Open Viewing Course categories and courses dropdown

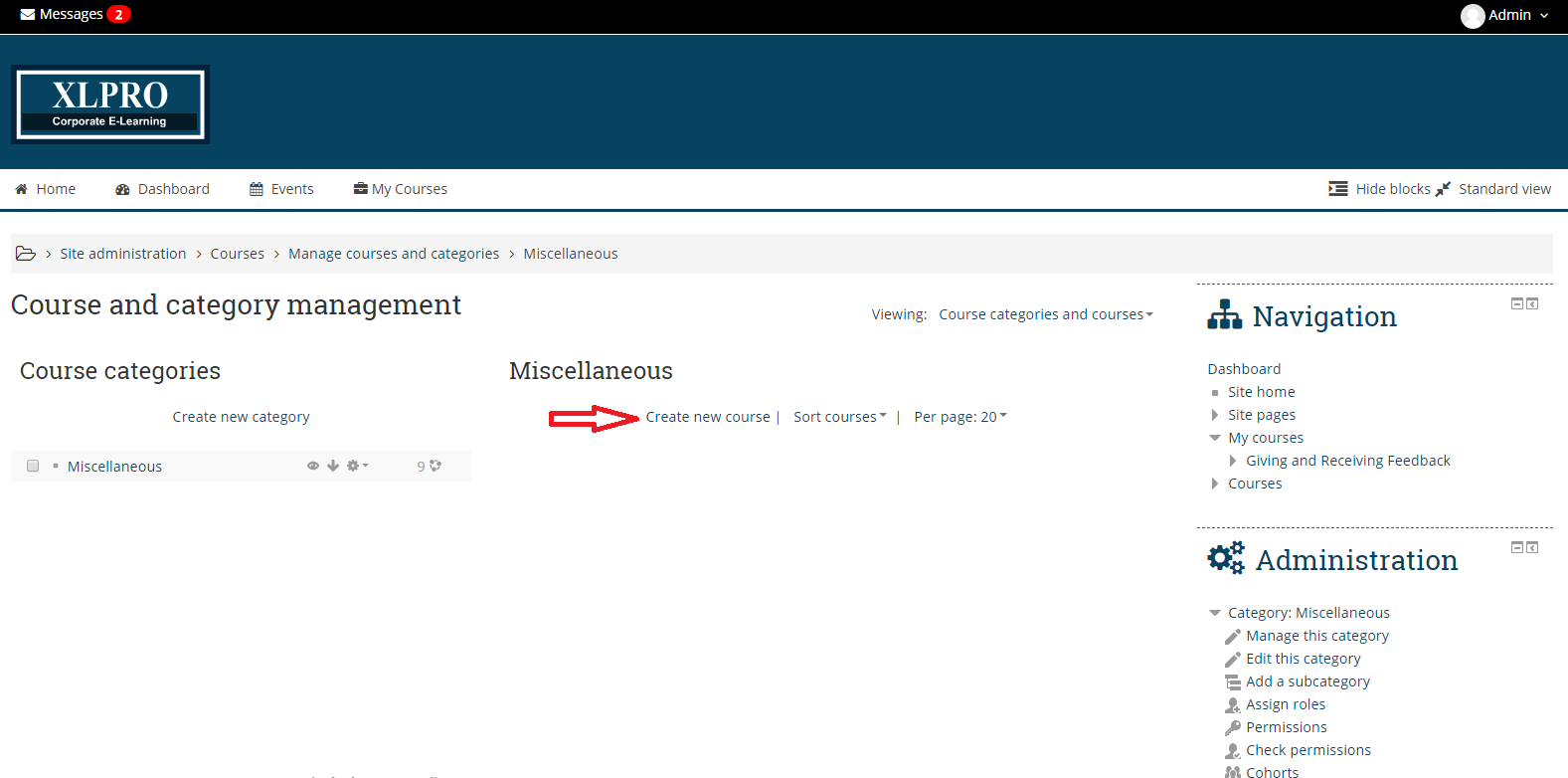pos(1045,314)
